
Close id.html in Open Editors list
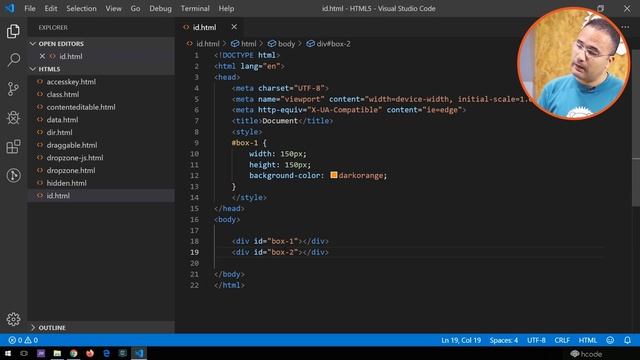point(42,56)
